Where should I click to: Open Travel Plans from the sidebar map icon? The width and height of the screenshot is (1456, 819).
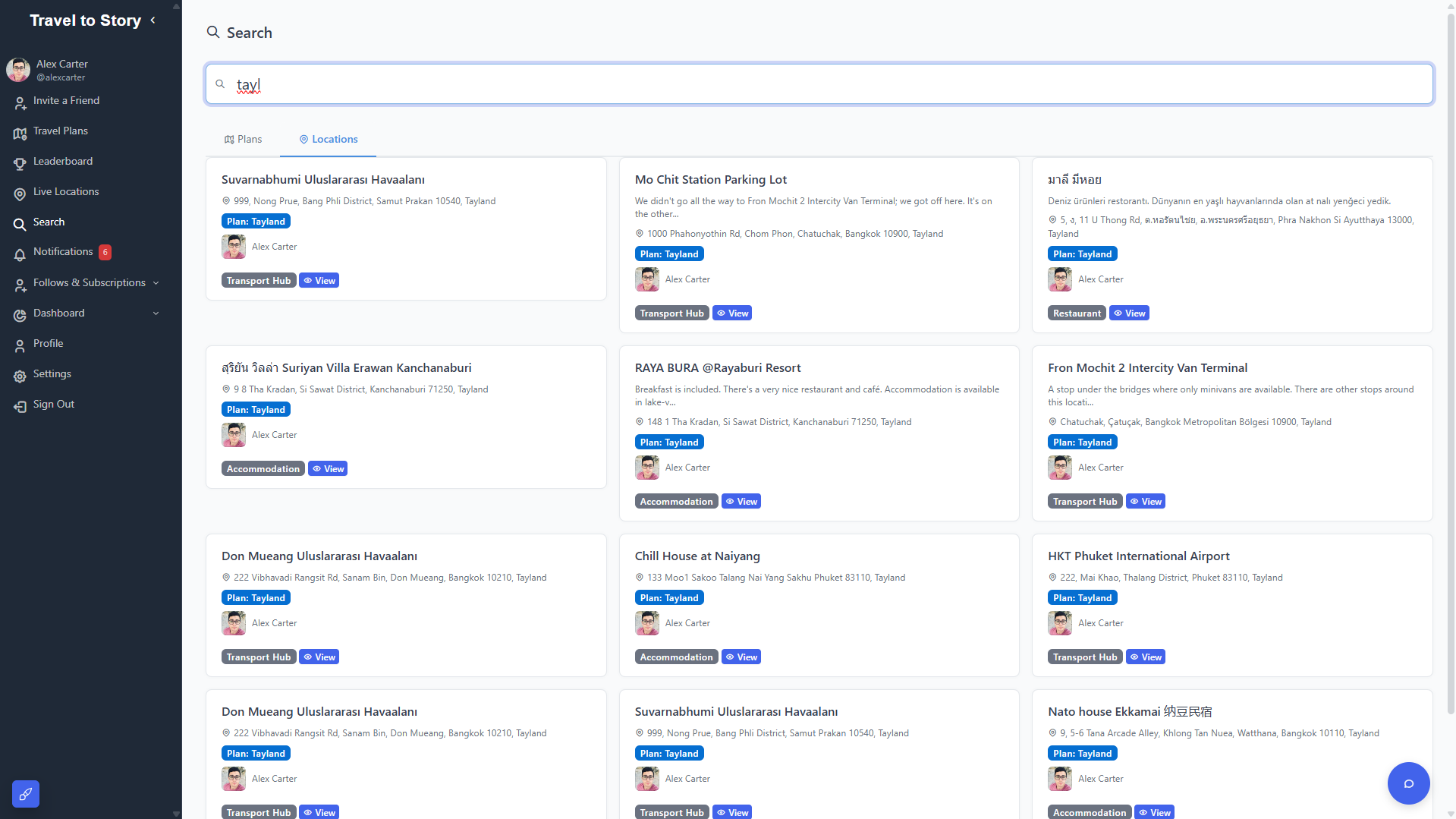20,133
